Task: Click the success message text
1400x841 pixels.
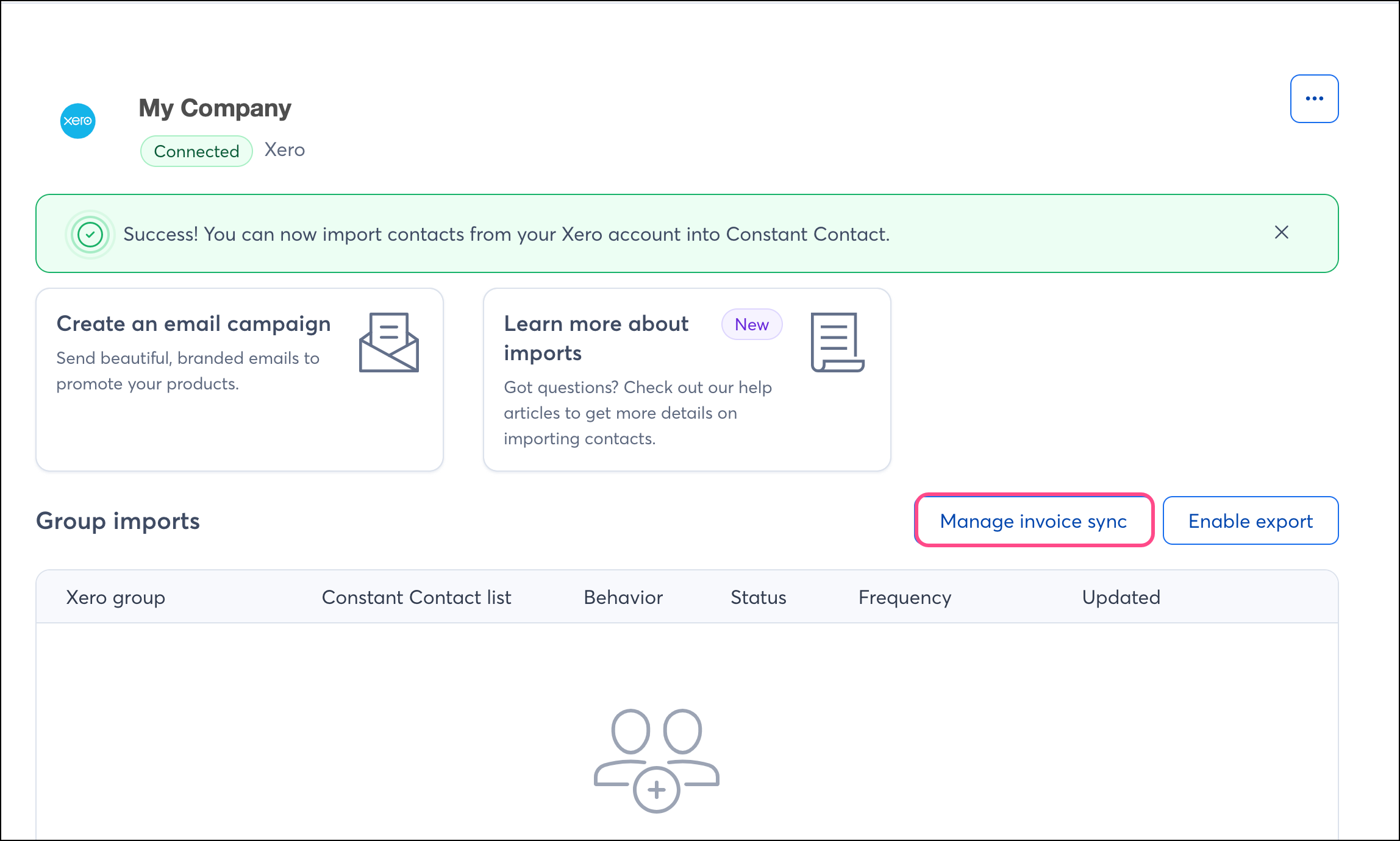Action: (507, 234)
